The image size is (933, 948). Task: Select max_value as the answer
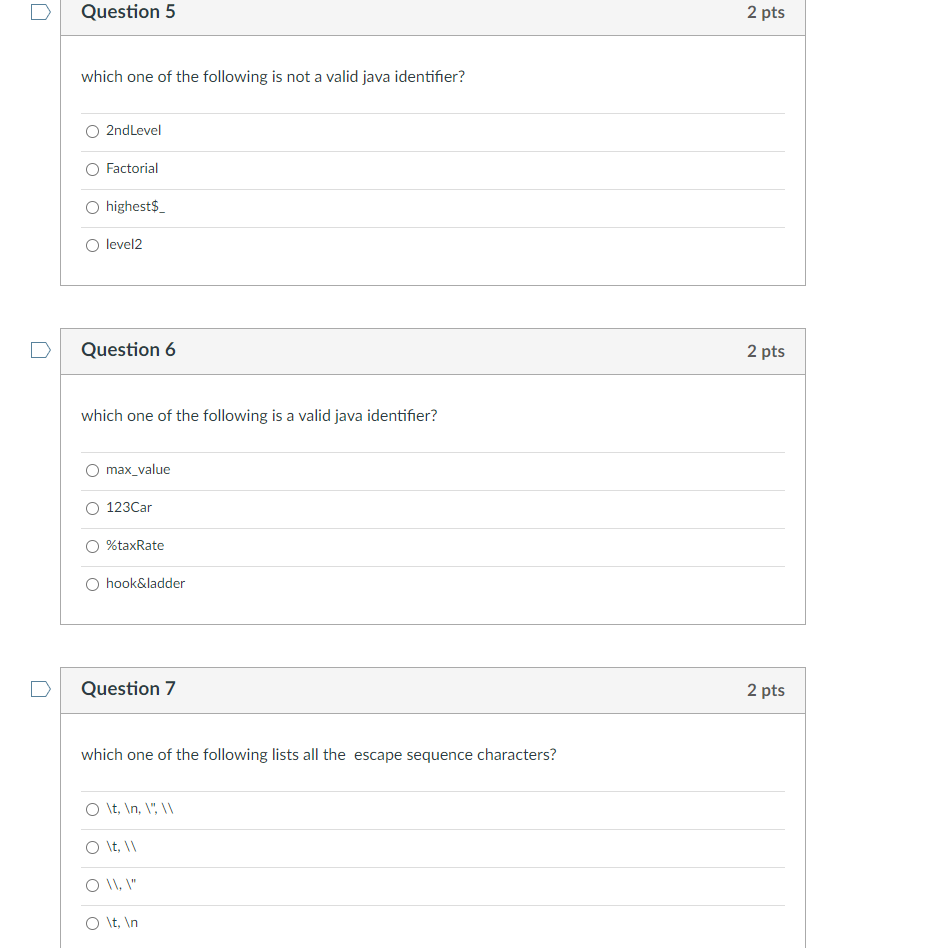(x=93, y=470)
